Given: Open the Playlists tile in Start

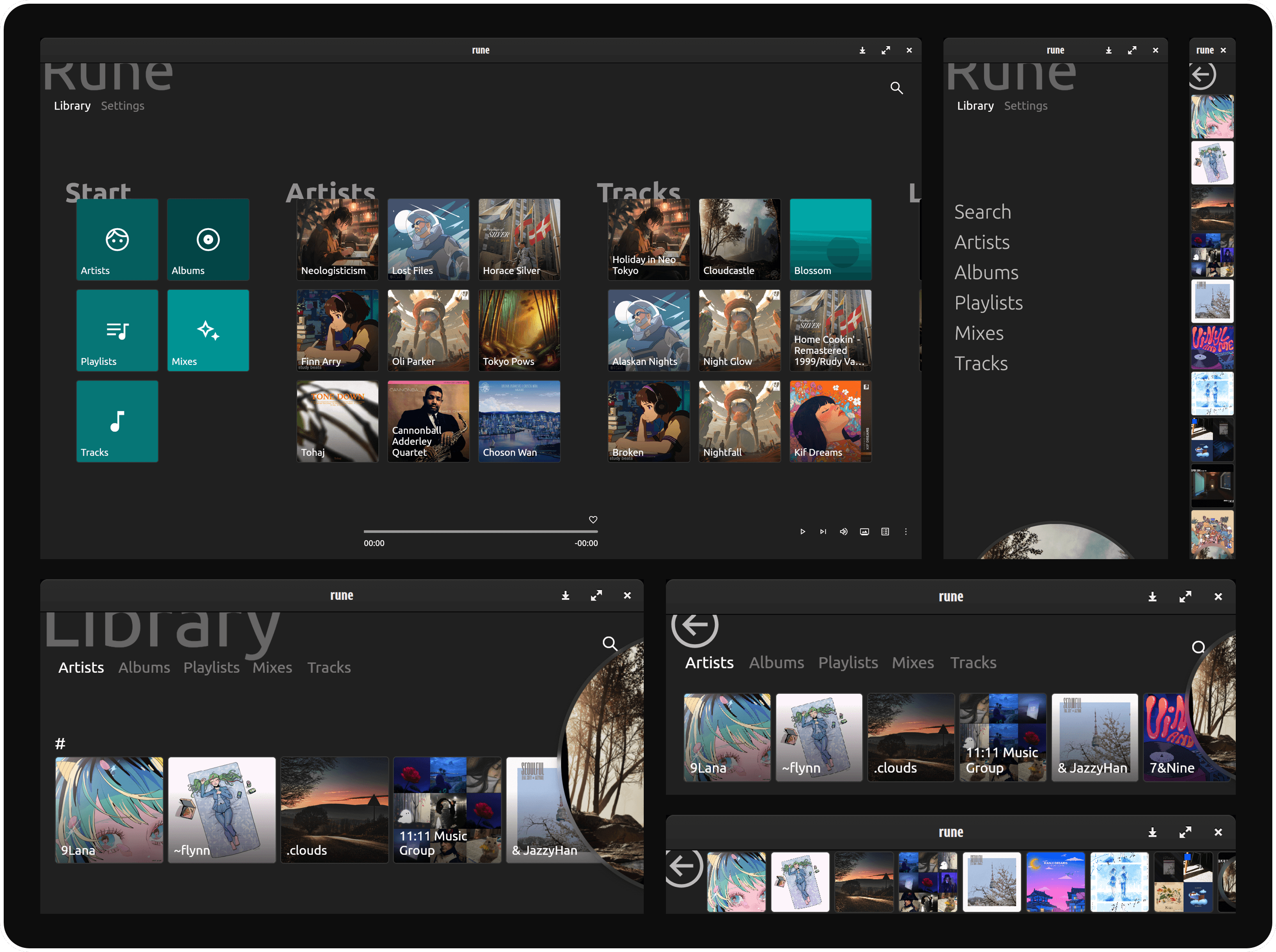Looking at the screenshot, I should 117,330.
